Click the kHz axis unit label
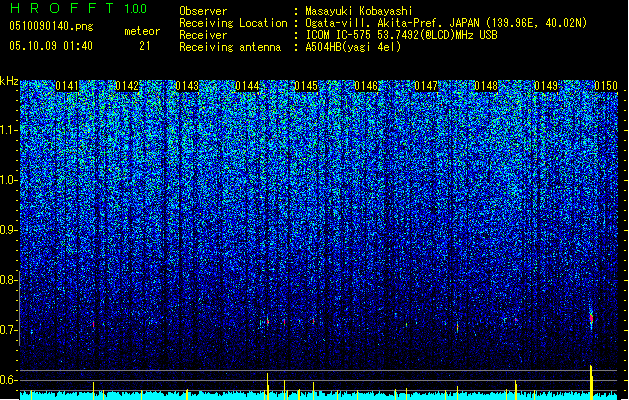 9,81
